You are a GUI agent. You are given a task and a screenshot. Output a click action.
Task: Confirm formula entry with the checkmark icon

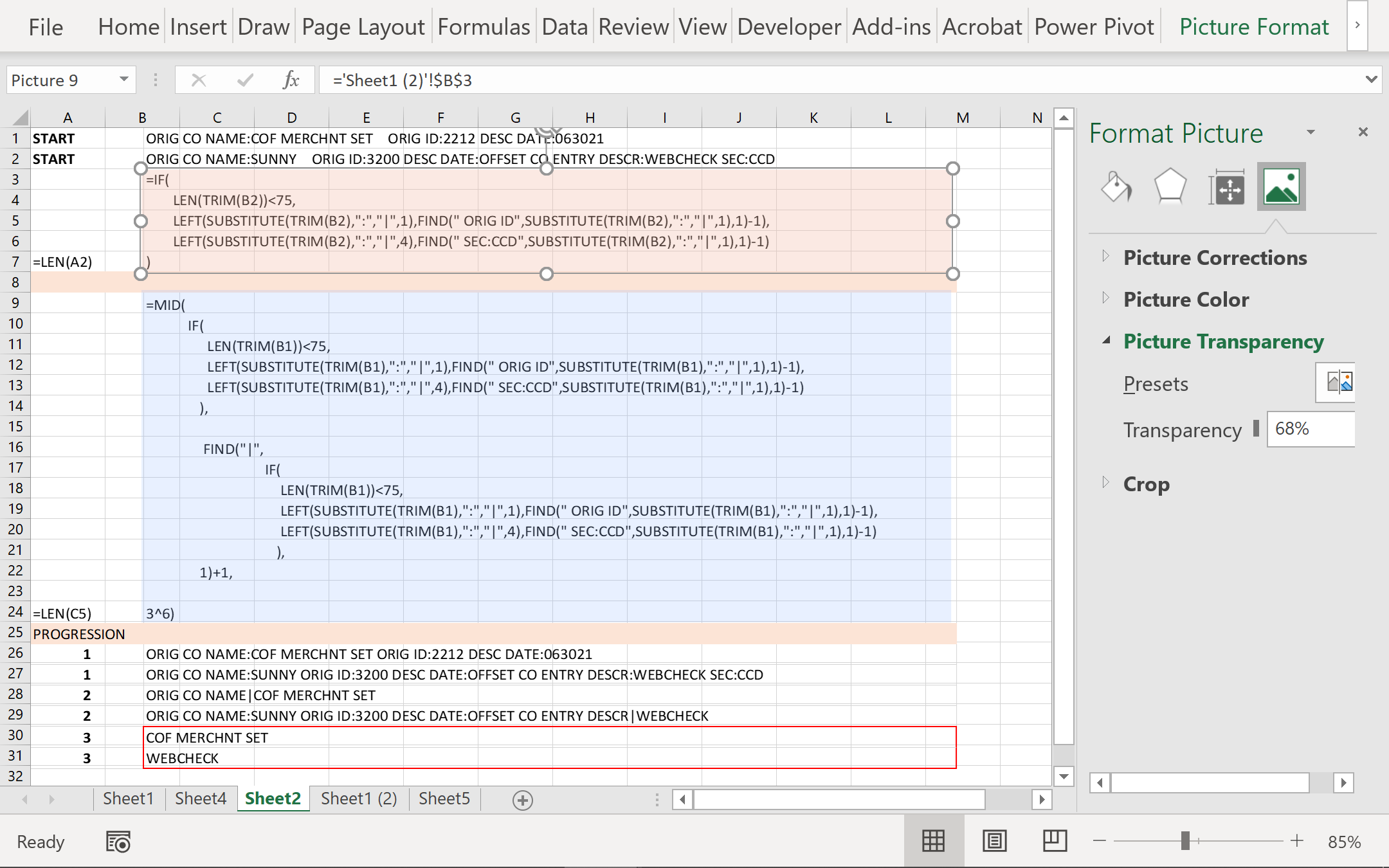tap(245, 80)
